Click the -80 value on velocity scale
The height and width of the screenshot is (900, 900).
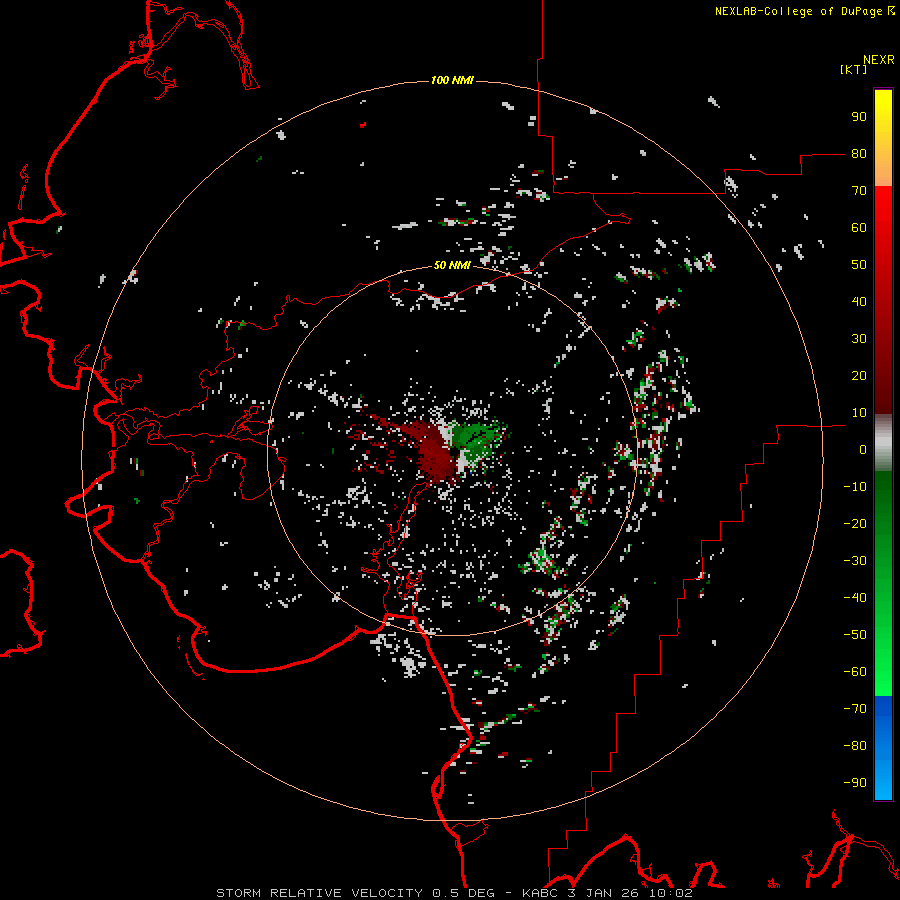click(x=855, y=746)
